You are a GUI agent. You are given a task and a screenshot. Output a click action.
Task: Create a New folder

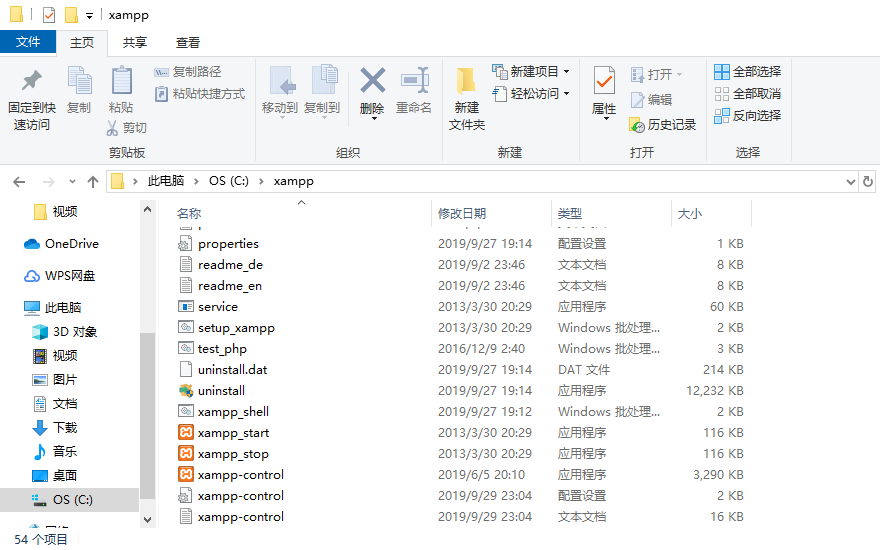(466, 100)
